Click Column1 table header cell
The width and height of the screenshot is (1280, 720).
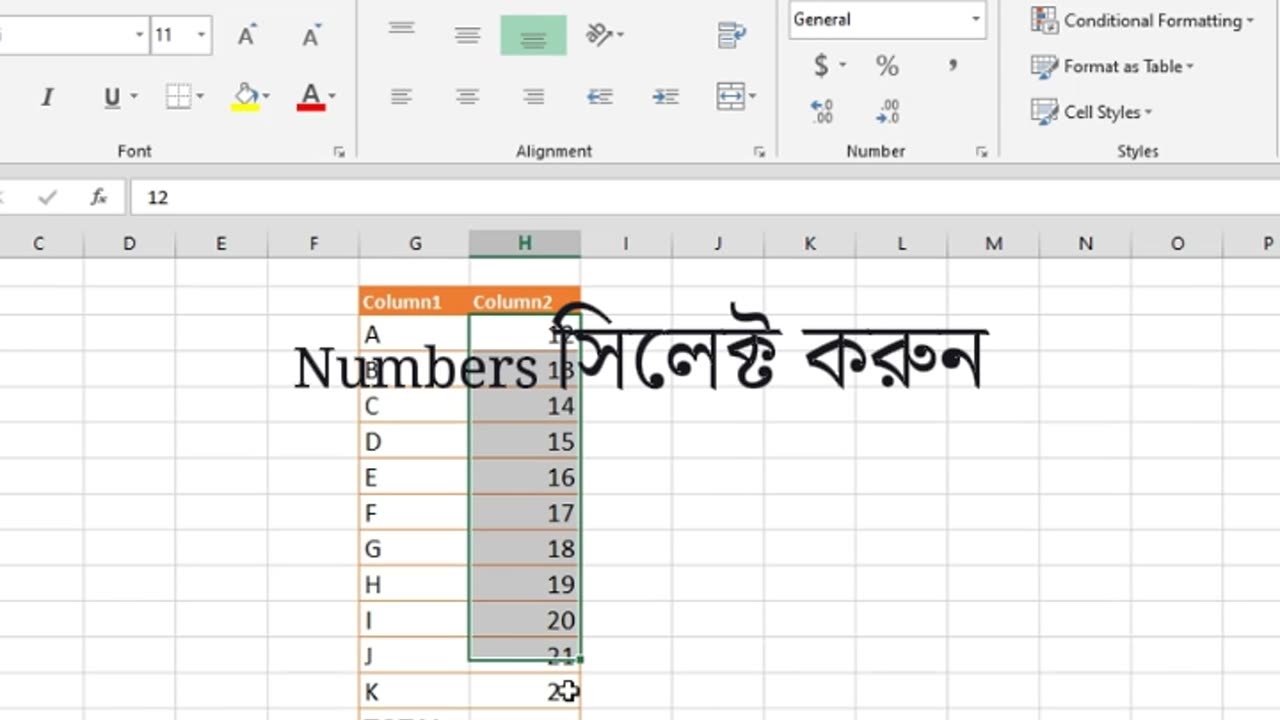(x=414, y=302)
